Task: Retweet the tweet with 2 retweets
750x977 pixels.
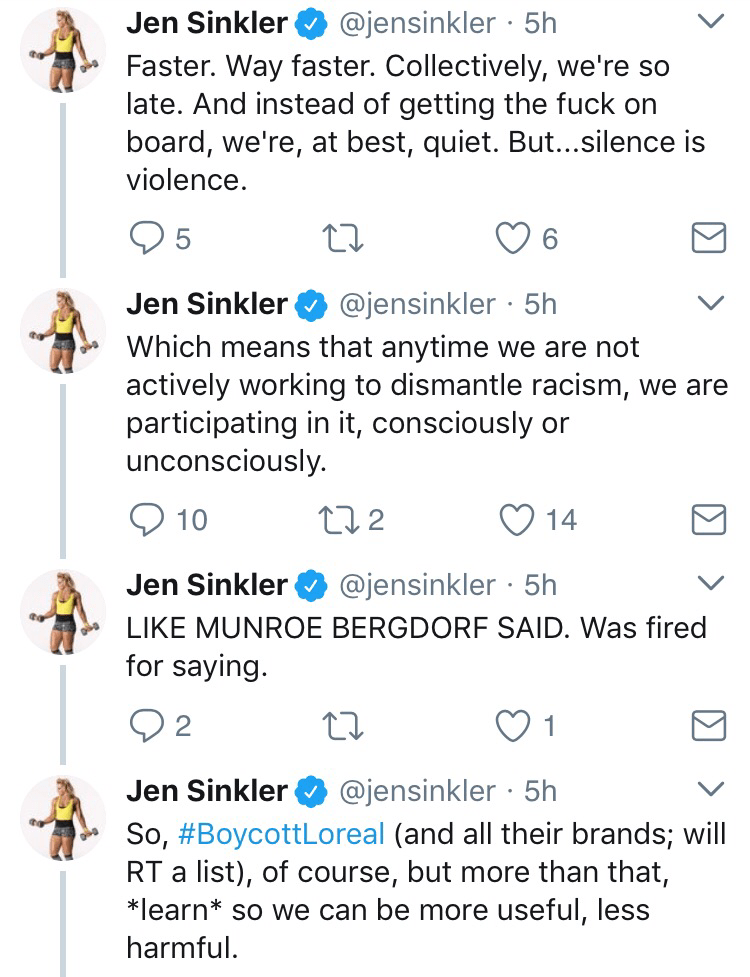Action: coord(330,519)
